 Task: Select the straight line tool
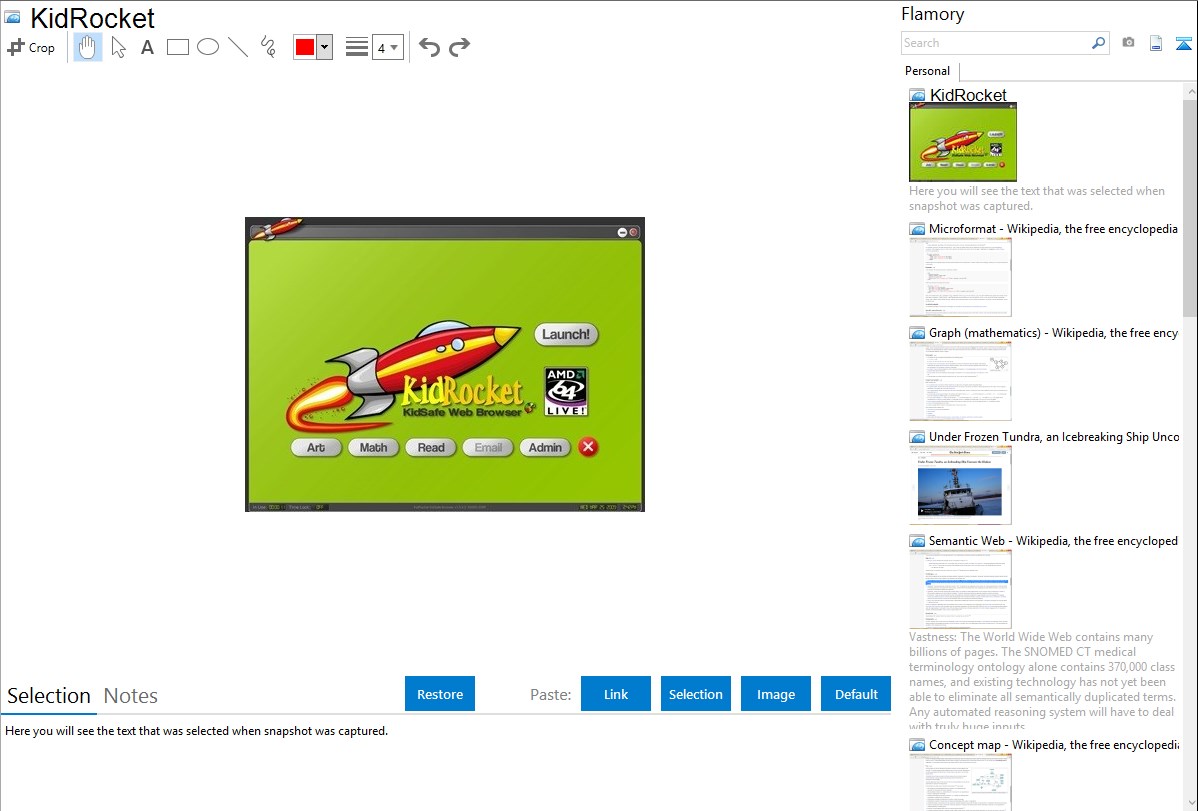click(238, 47)
